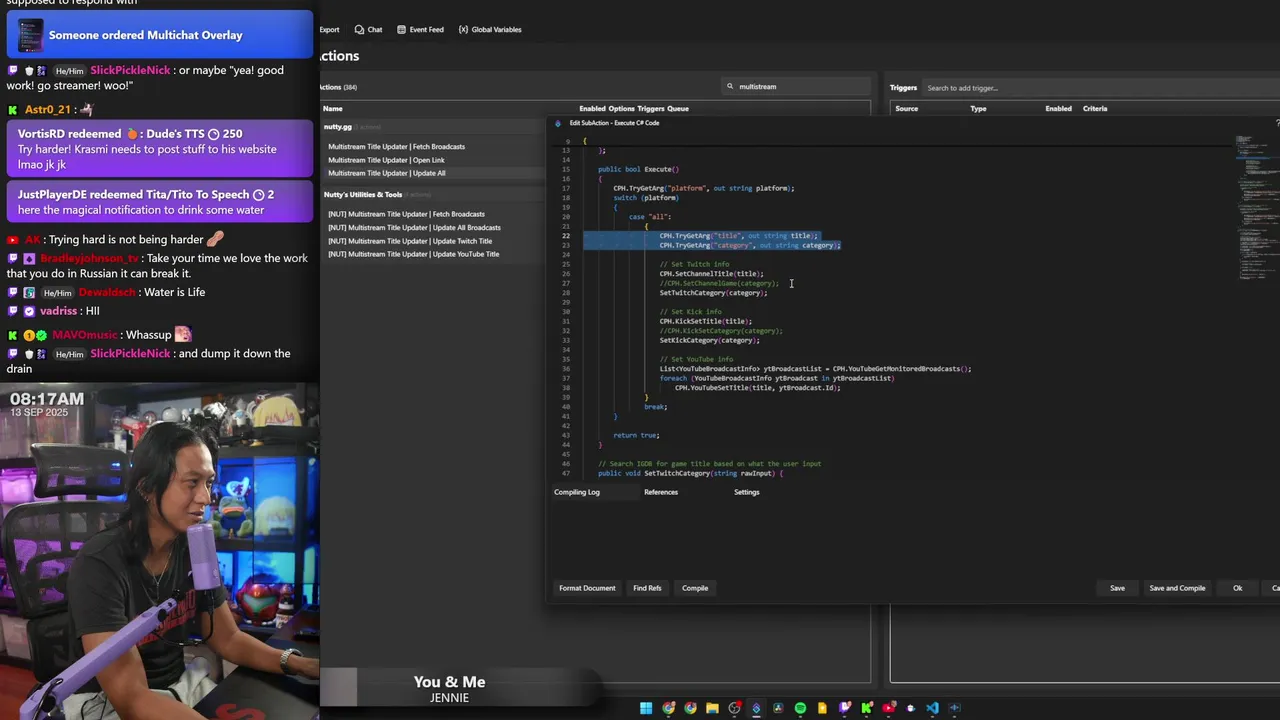Viewport: 1280px width, 720px height.
Task: Click the Source column header in Triggers
Action: (x=906, y=108)
